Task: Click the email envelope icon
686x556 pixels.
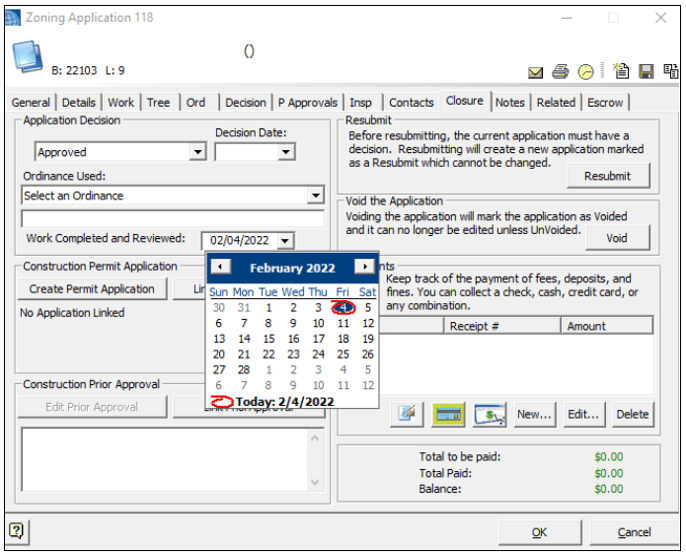Action: coord(536,72)
